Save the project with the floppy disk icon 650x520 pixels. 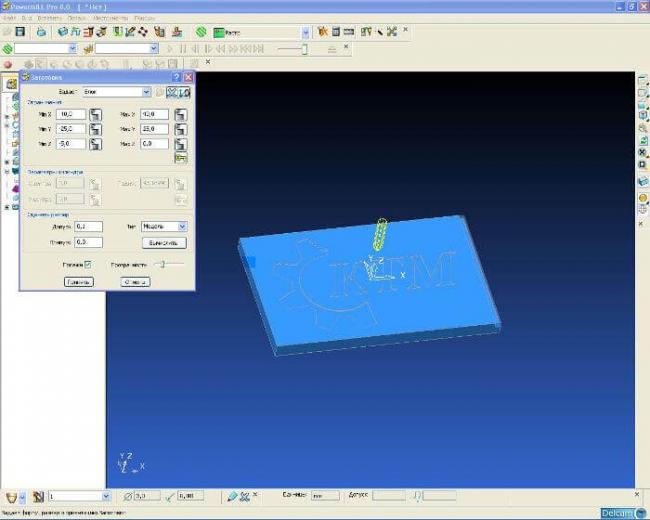[x=20, y=32]
